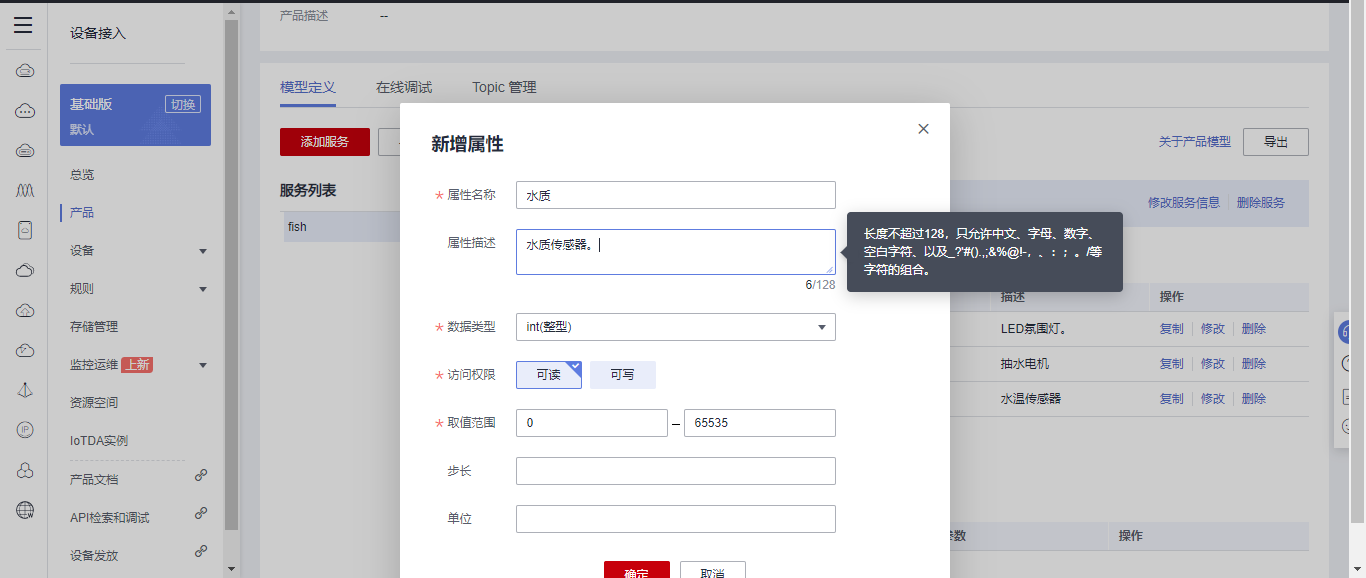The image size is (1366, 578).
Task: Click the 导出 button
Action: (x=1276, y=142)
